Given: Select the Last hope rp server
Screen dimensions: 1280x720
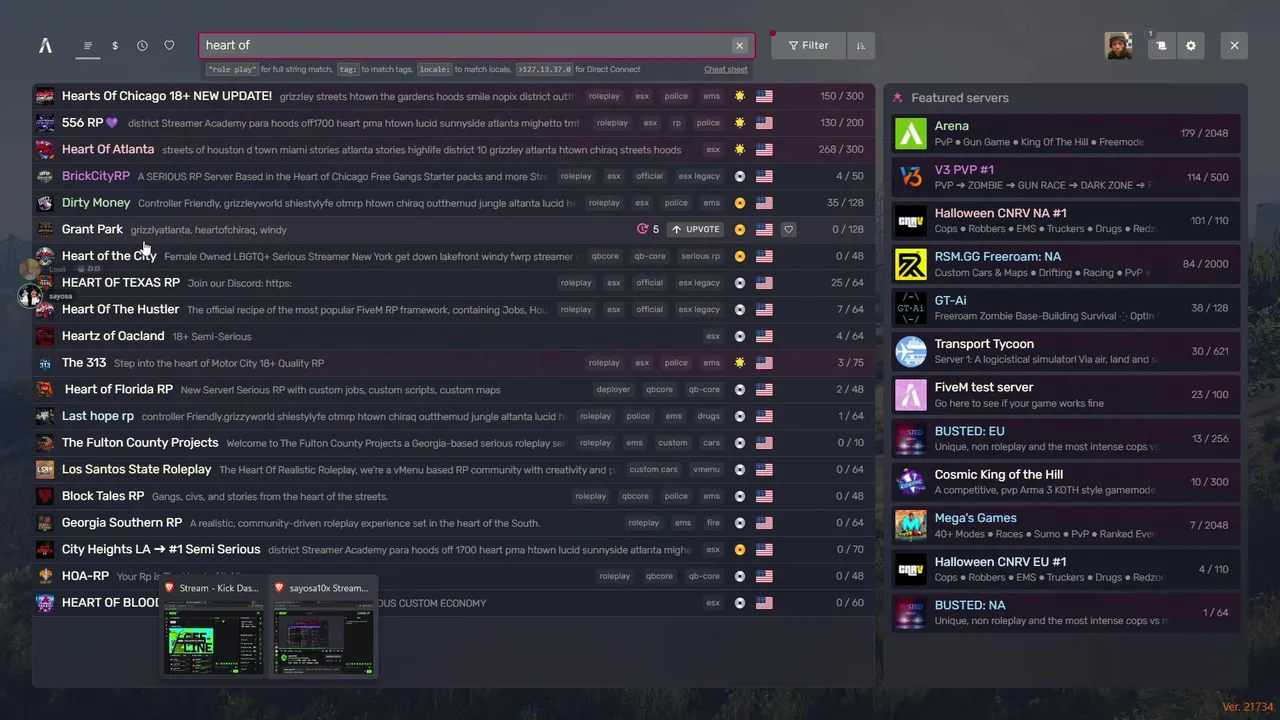Looking at the screenshot, I should click(455, 416).
